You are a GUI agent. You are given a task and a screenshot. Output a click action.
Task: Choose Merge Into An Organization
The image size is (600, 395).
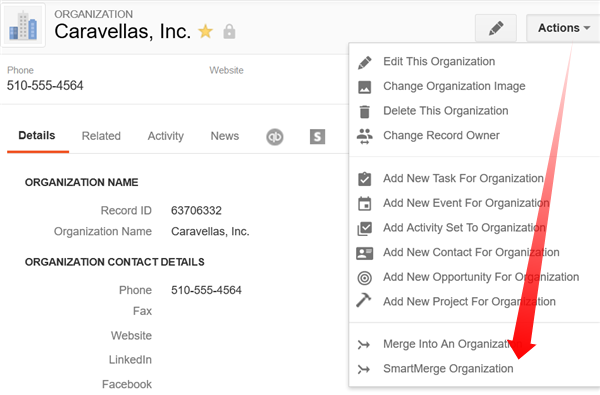[453, 344]
